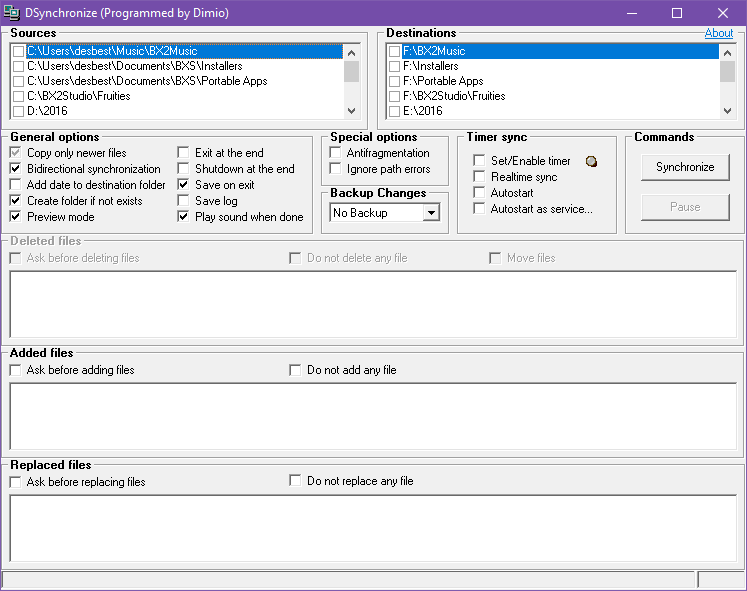The image size is (747, 591).
Task: Check Ignore path errors
Action: tap(335, 169)
